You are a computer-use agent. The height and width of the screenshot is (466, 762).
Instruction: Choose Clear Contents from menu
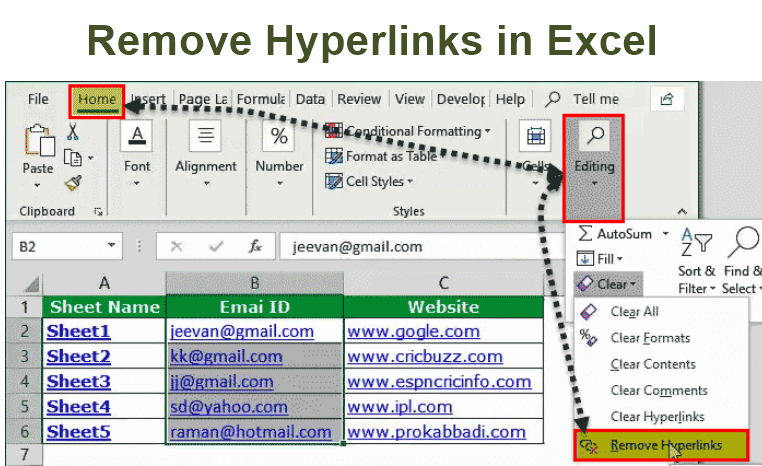click(x=661, y=364)
